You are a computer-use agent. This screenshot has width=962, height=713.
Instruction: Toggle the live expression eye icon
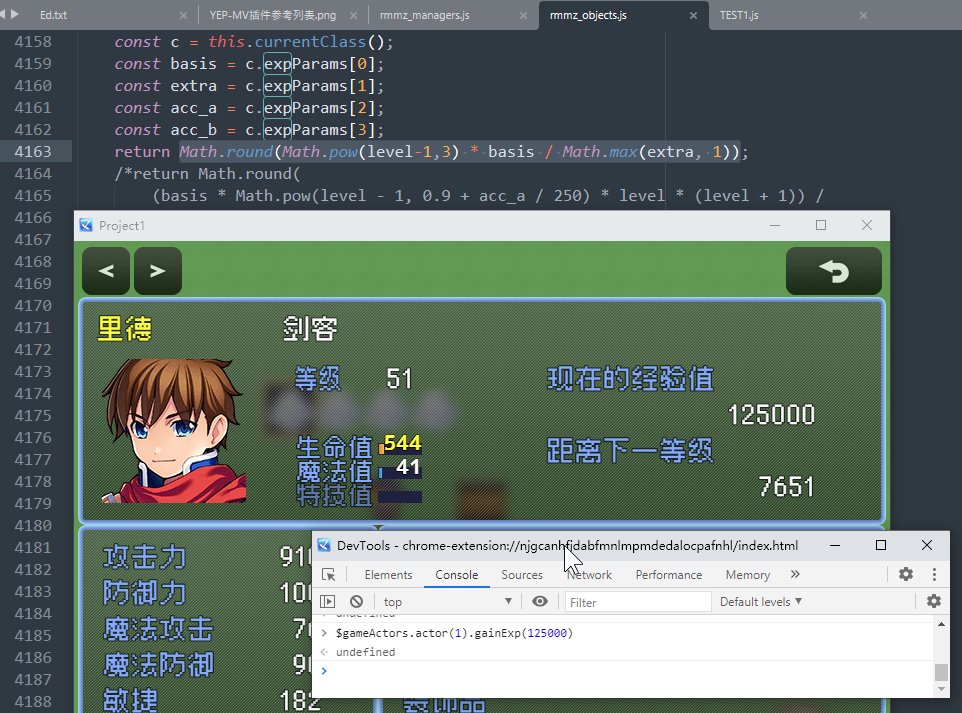point(540,601)
